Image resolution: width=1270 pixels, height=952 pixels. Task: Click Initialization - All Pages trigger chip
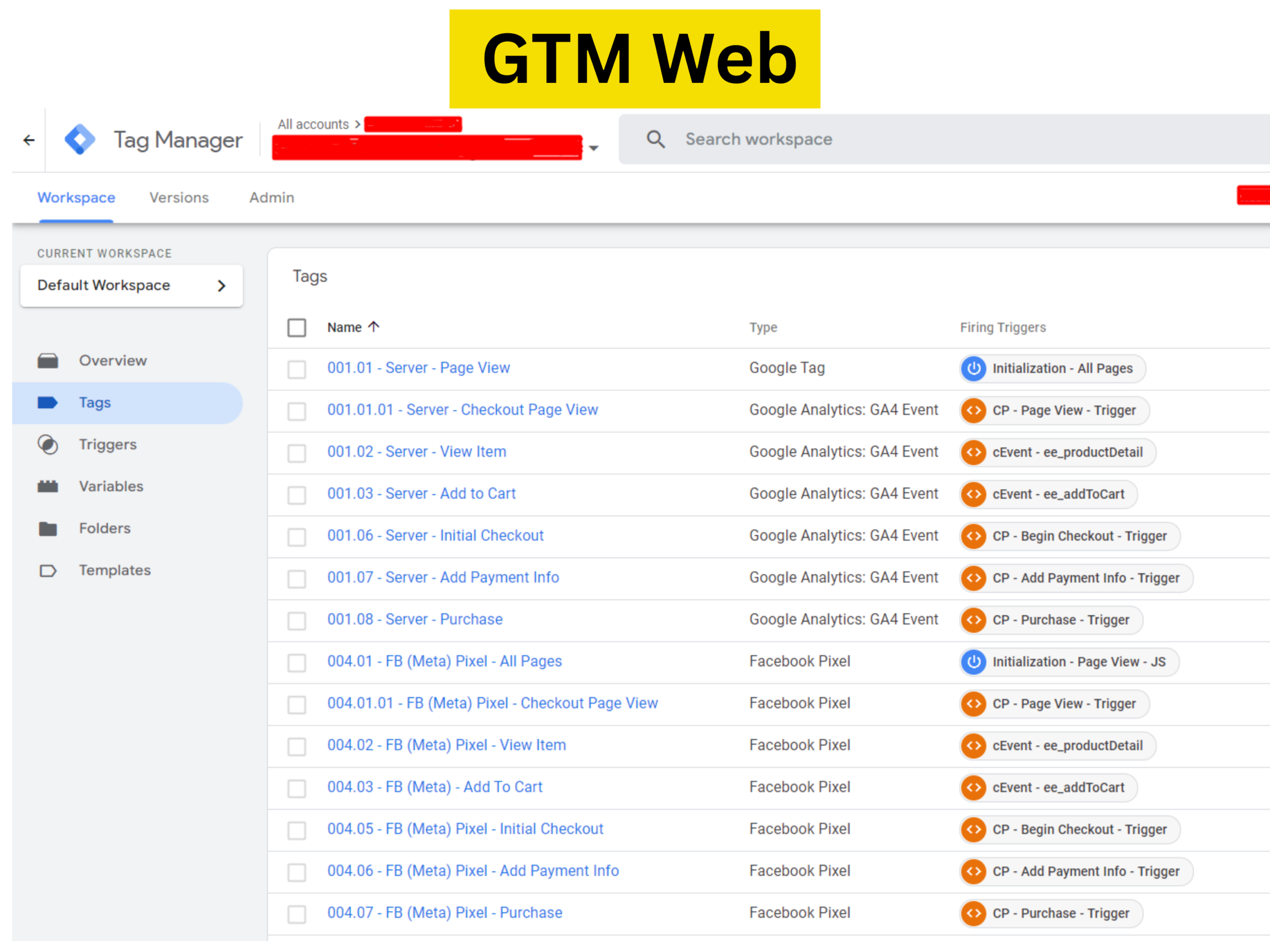point(1052,368)
